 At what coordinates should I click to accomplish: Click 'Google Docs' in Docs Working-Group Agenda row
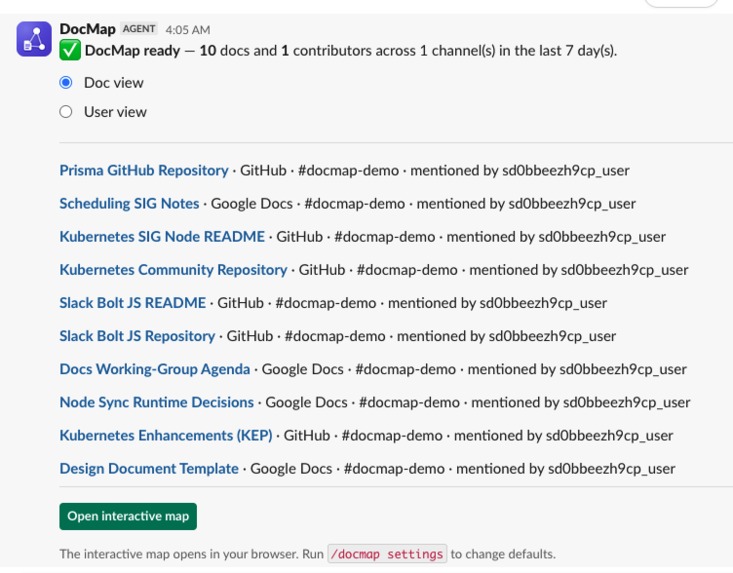[302, 370]
